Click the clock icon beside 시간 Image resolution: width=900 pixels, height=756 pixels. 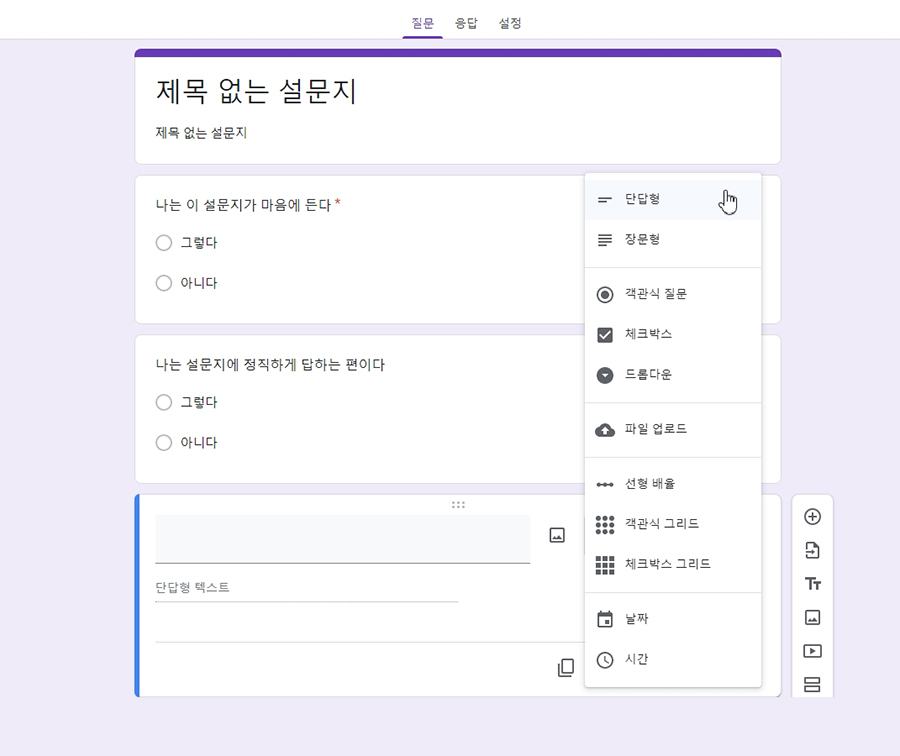pyautogui.click(x=604, y=660)
